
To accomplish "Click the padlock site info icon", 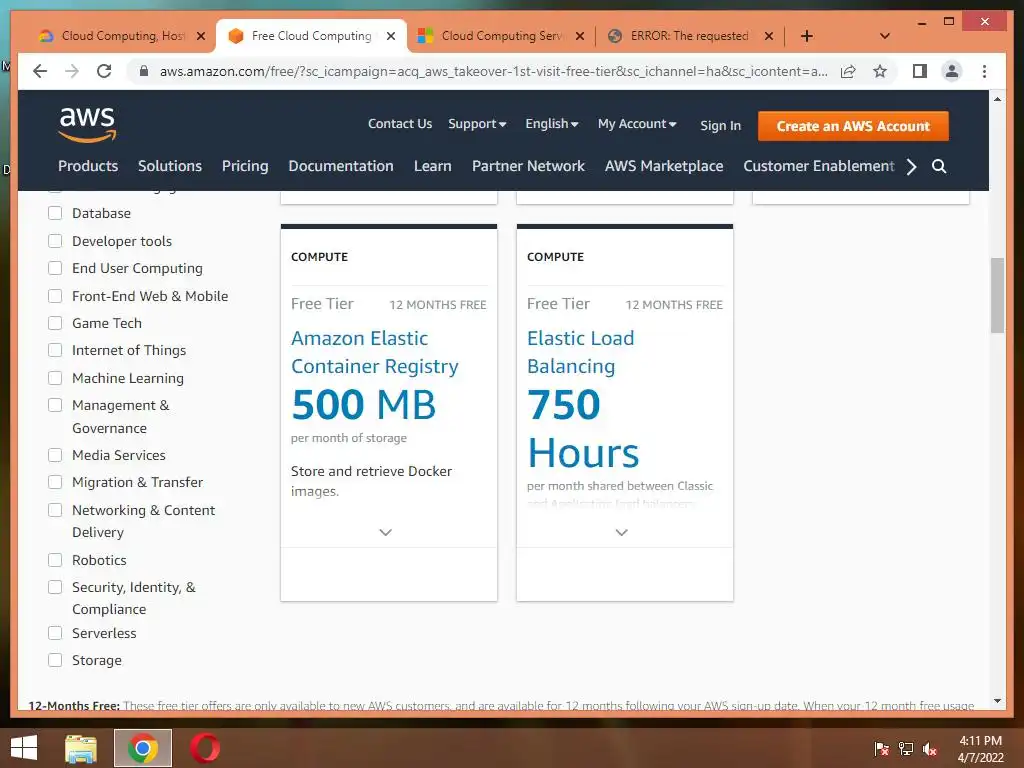I will point(144,71).
